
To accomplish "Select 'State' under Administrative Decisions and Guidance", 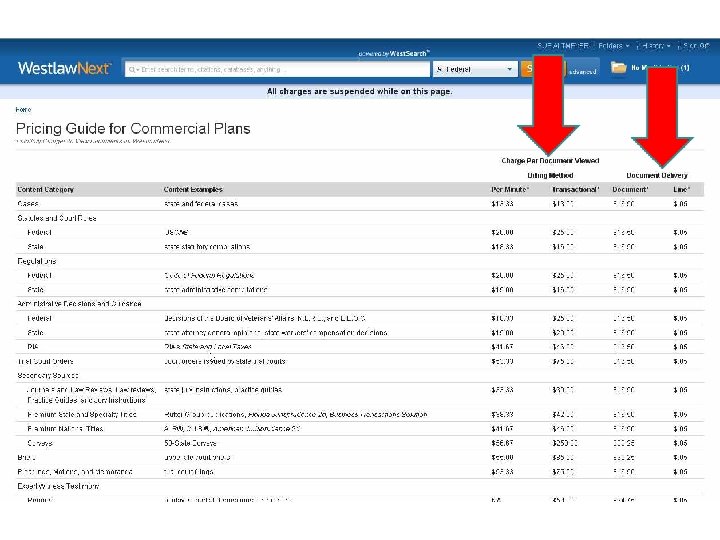I will pyautogui.click(x=35, y=332).
